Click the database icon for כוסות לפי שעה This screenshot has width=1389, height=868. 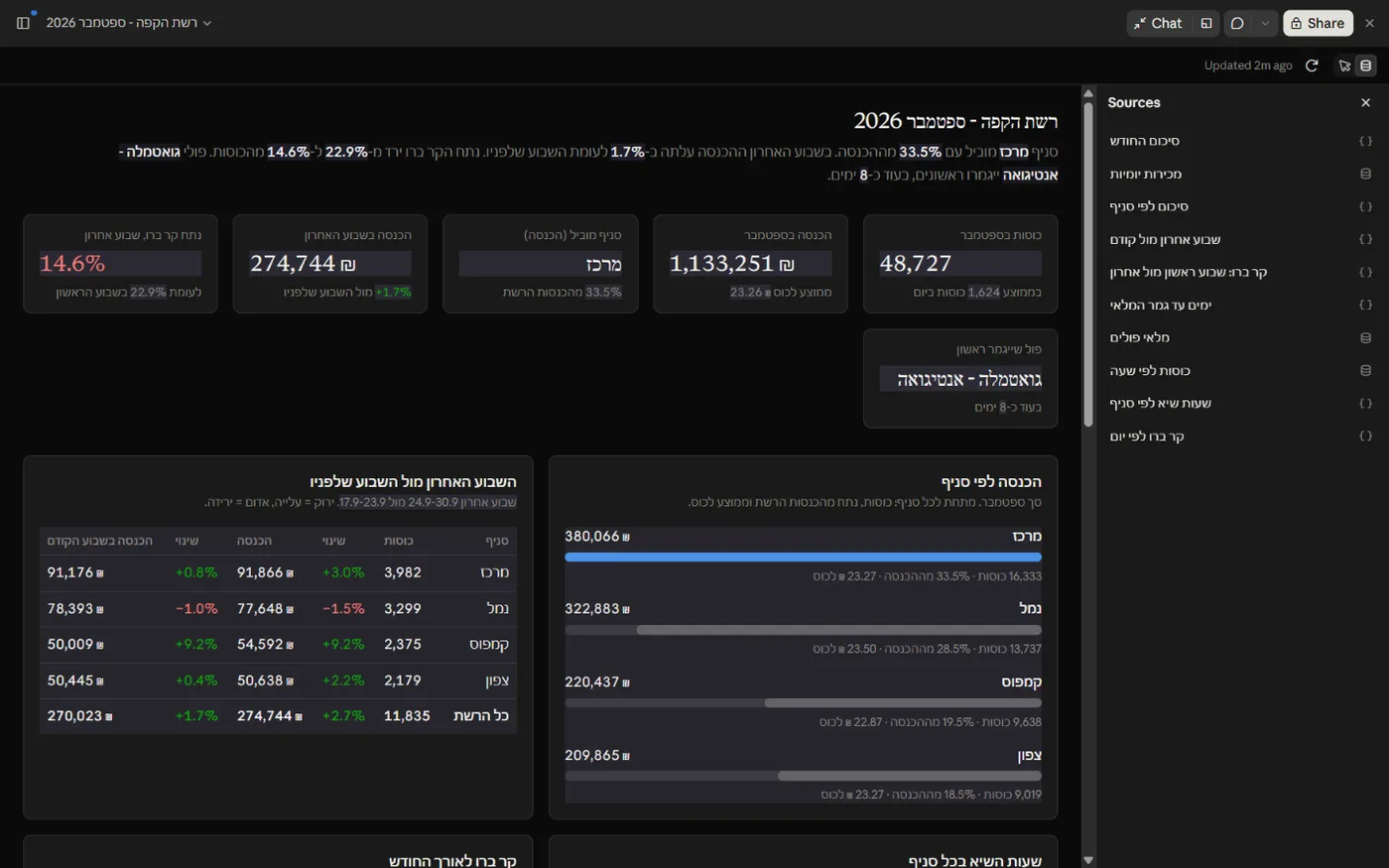[1365, 370]
